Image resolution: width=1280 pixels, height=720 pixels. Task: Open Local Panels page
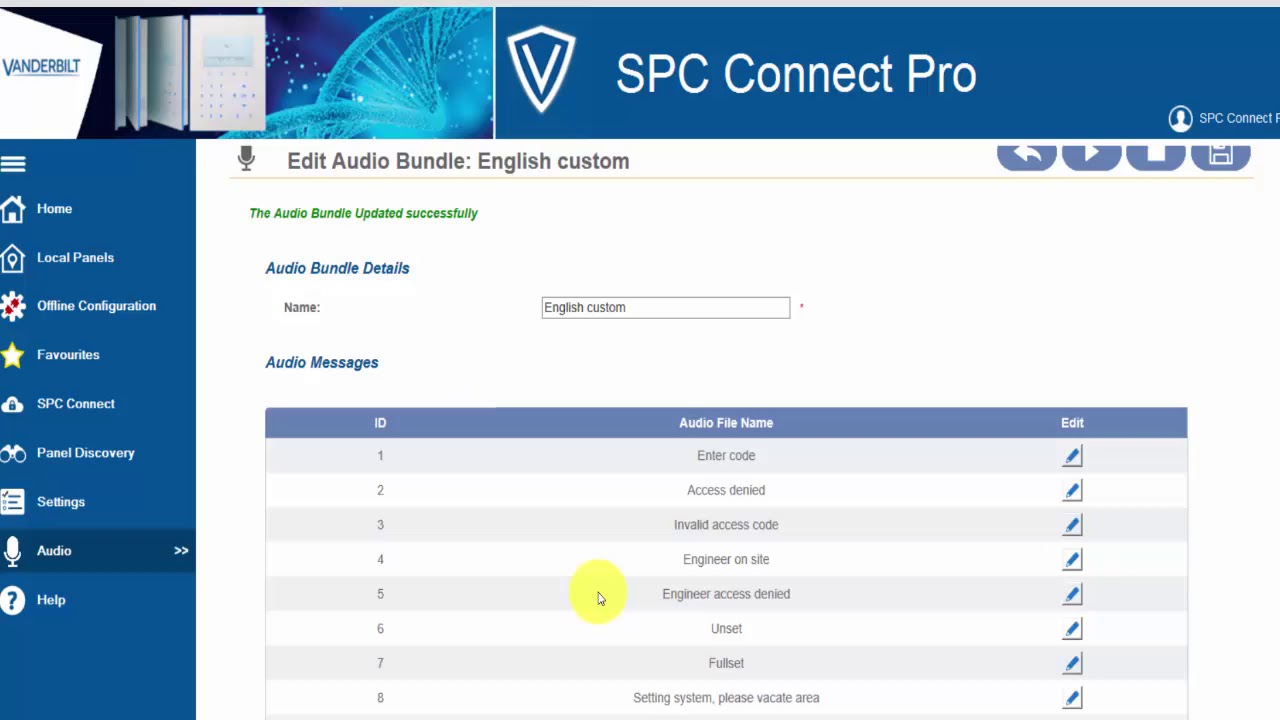pos(75,258)
